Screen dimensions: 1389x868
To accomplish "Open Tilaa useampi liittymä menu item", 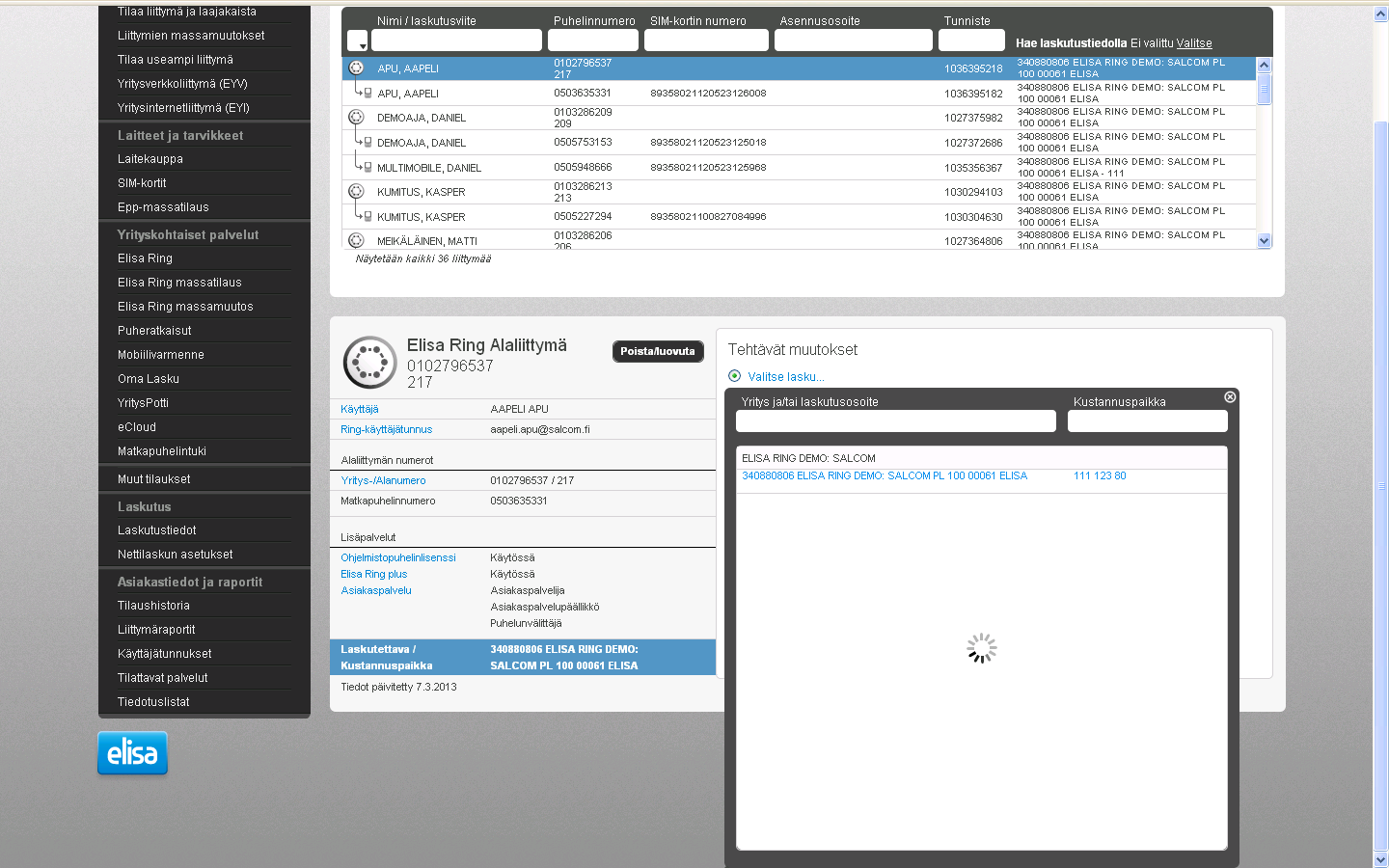I will (x=176, y=60).
